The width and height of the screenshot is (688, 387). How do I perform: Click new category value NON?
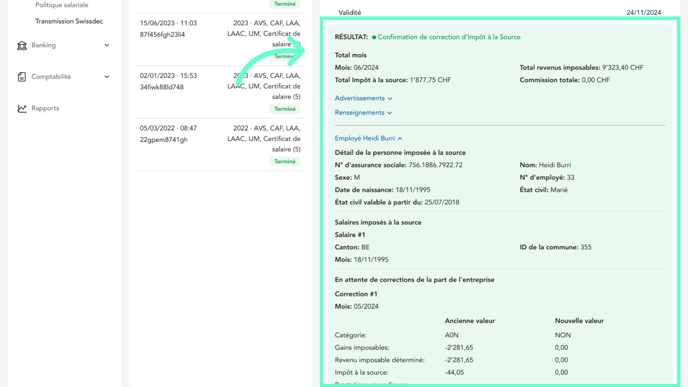tap(563, 335)
